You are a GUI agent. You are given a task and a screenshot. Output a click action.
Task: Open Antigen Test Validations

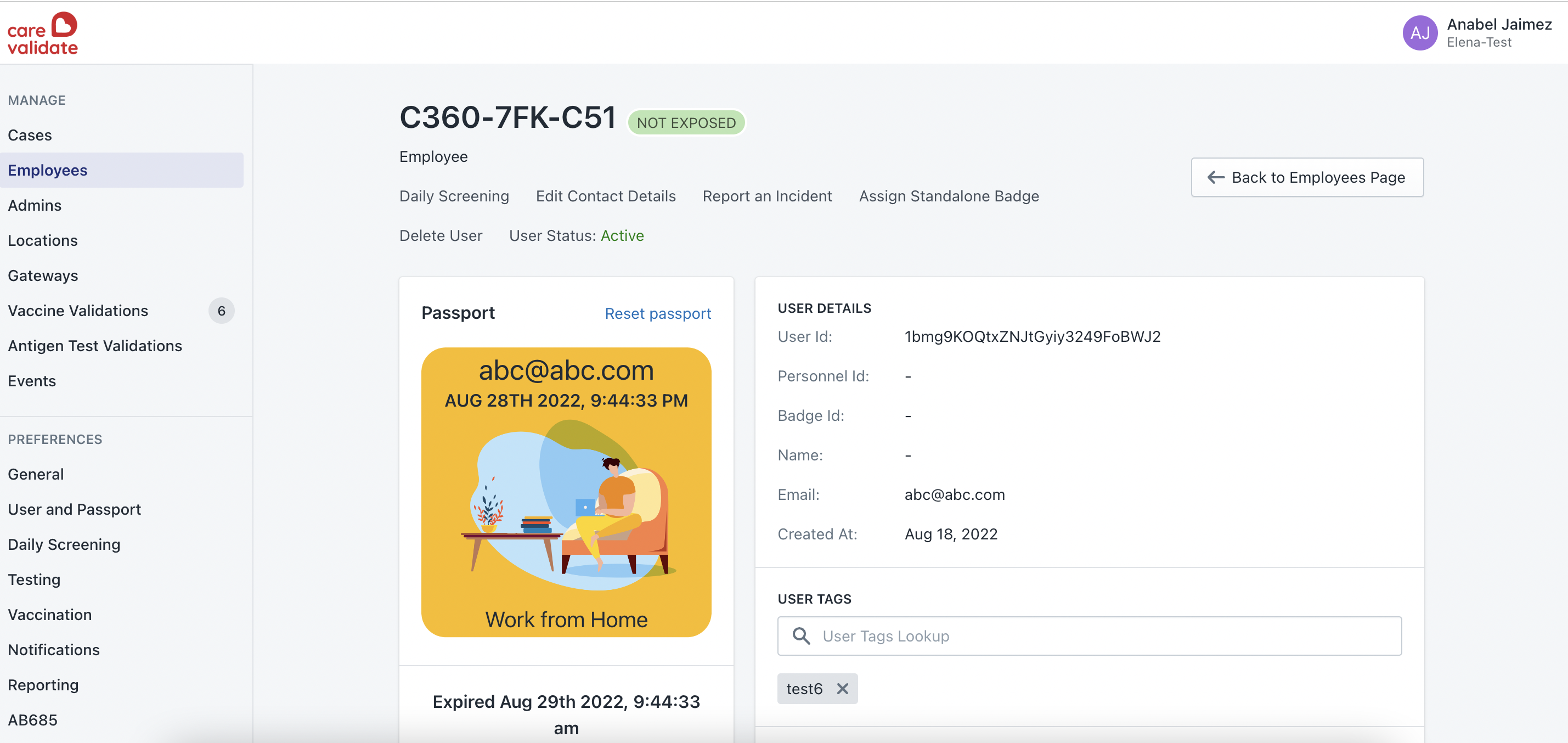click(95, 346)
